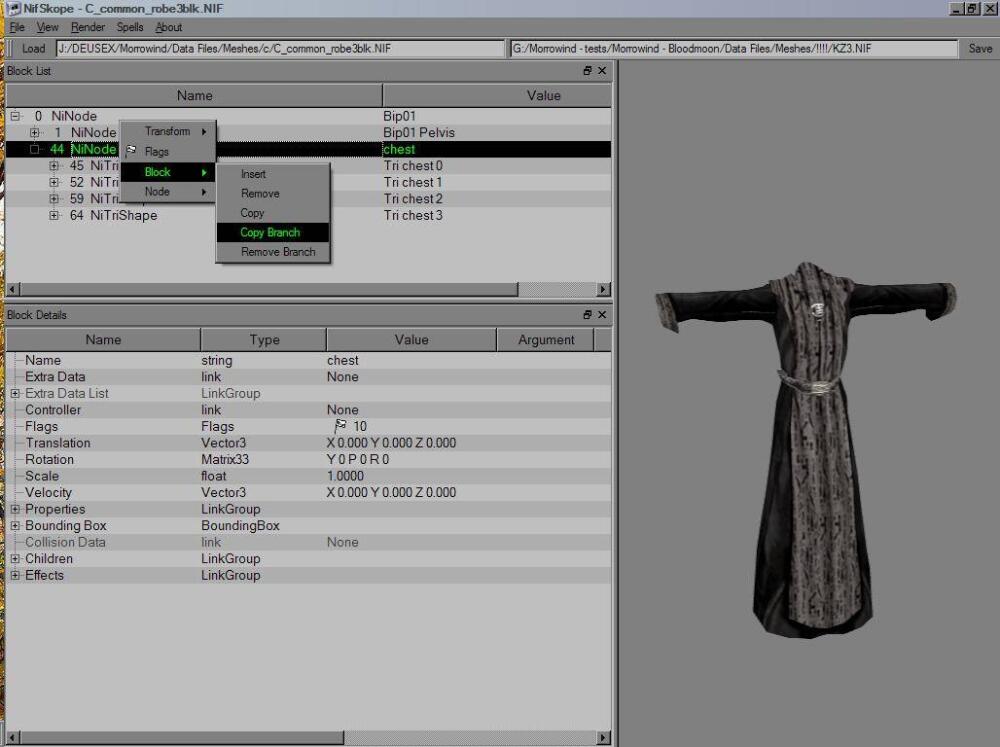
Task: Open the Render menu
Action: click(88, 27)
